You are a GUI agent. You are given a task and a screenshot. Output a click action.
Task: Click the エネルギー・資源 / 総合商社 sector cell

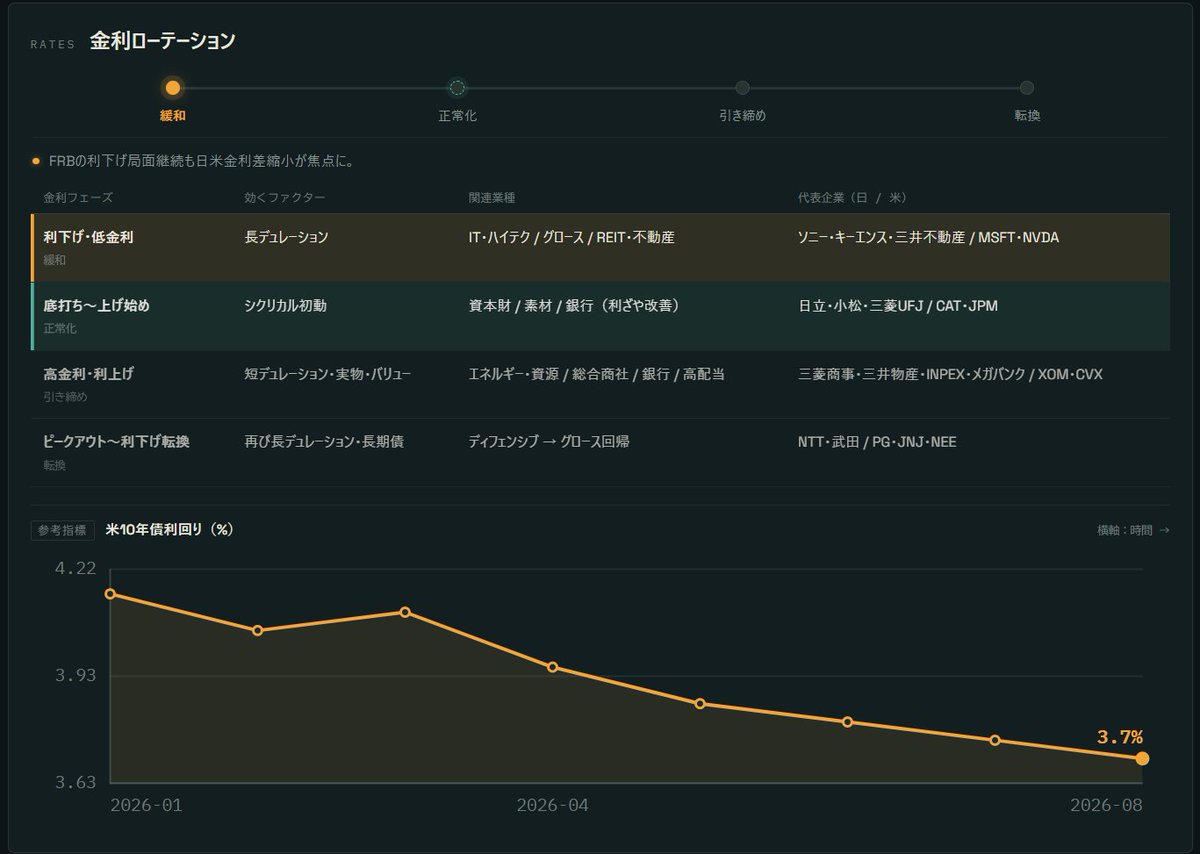point(596,374)
